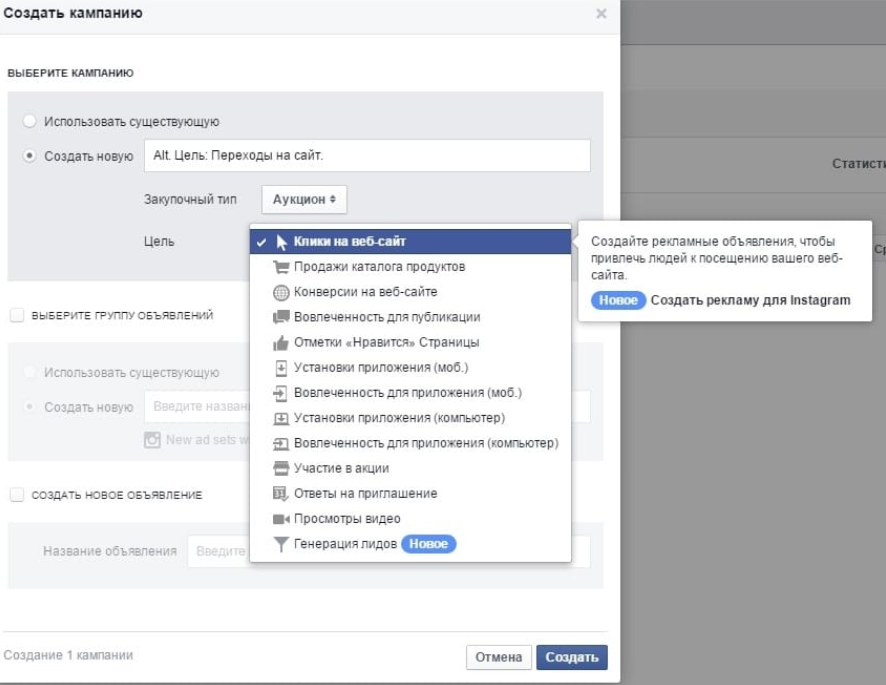Image resolution: width=886 pixels, height=685 pixels.
Task: Click the icon for Вовлеченность для приложения (моб.)
Action: point(281,393)
